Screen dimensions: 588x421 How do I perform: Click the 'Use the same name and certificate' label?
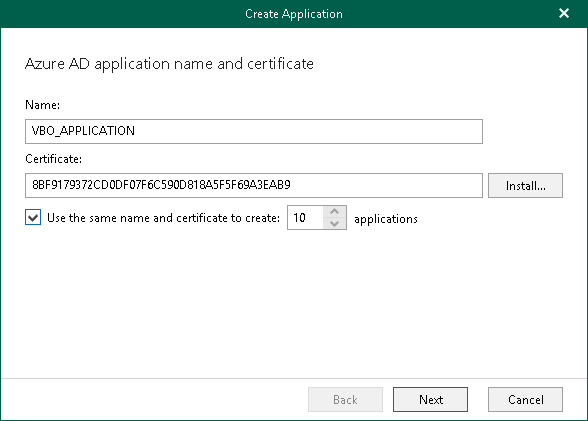[164, 218]
